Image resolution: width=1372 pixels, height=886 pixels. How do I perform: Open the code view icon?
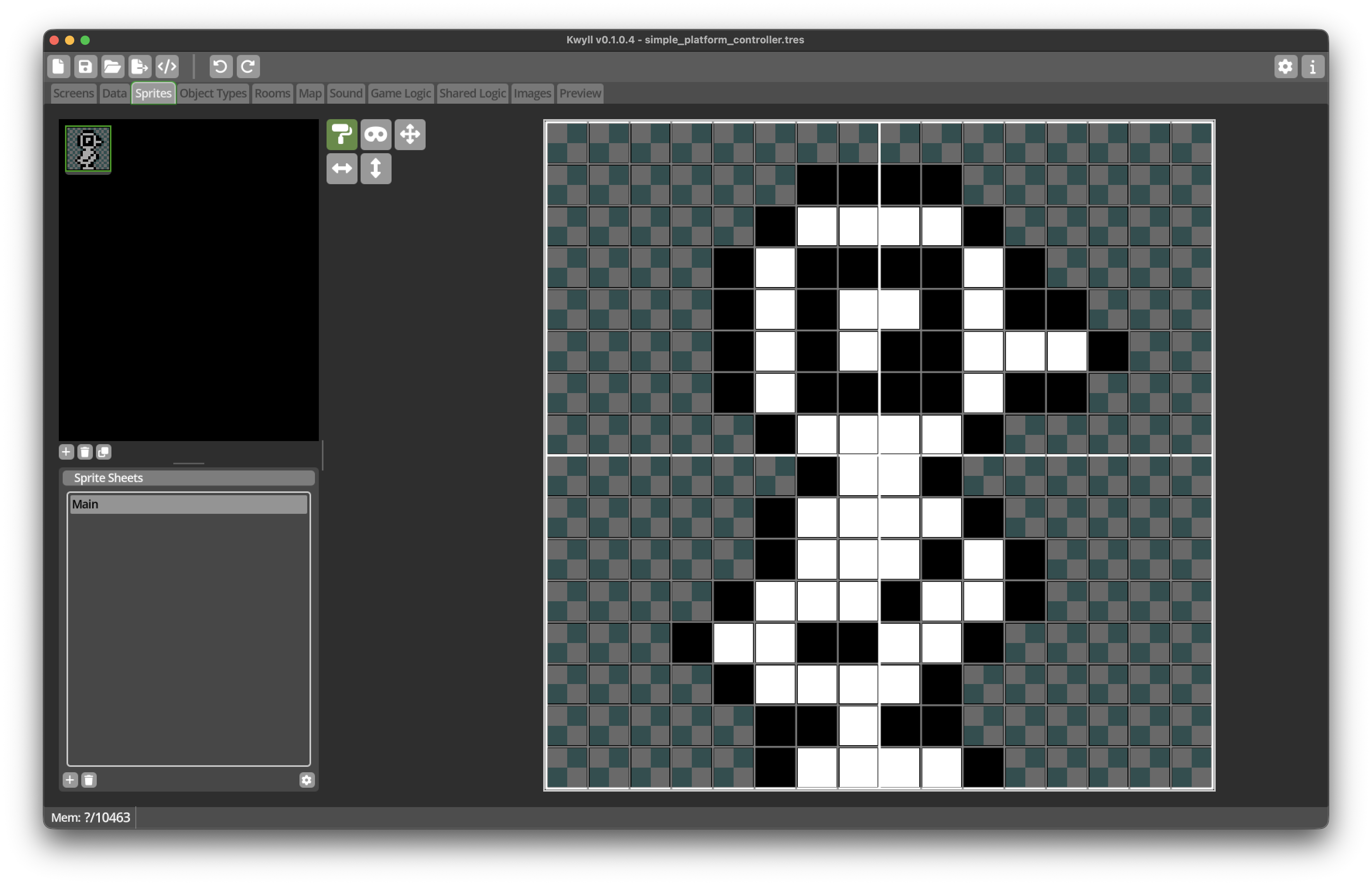click(x=167, y=67)
